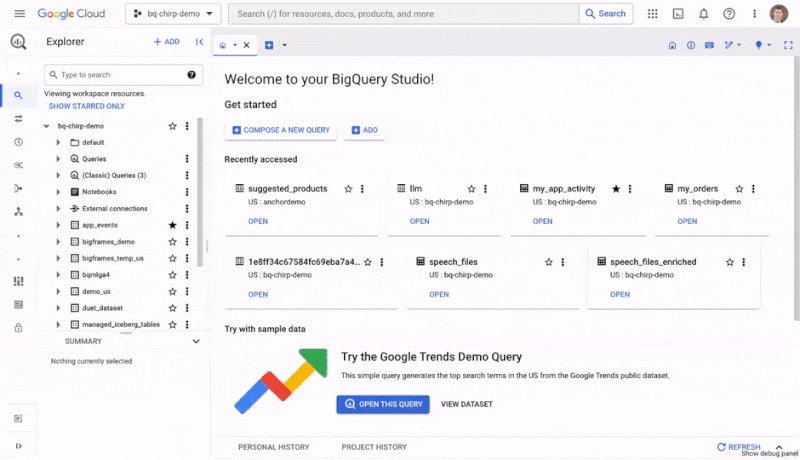The width and height of the screenshot is (800, 460).
Task: Star the duet_dataset dataset
Action: (x=172, y=308)
